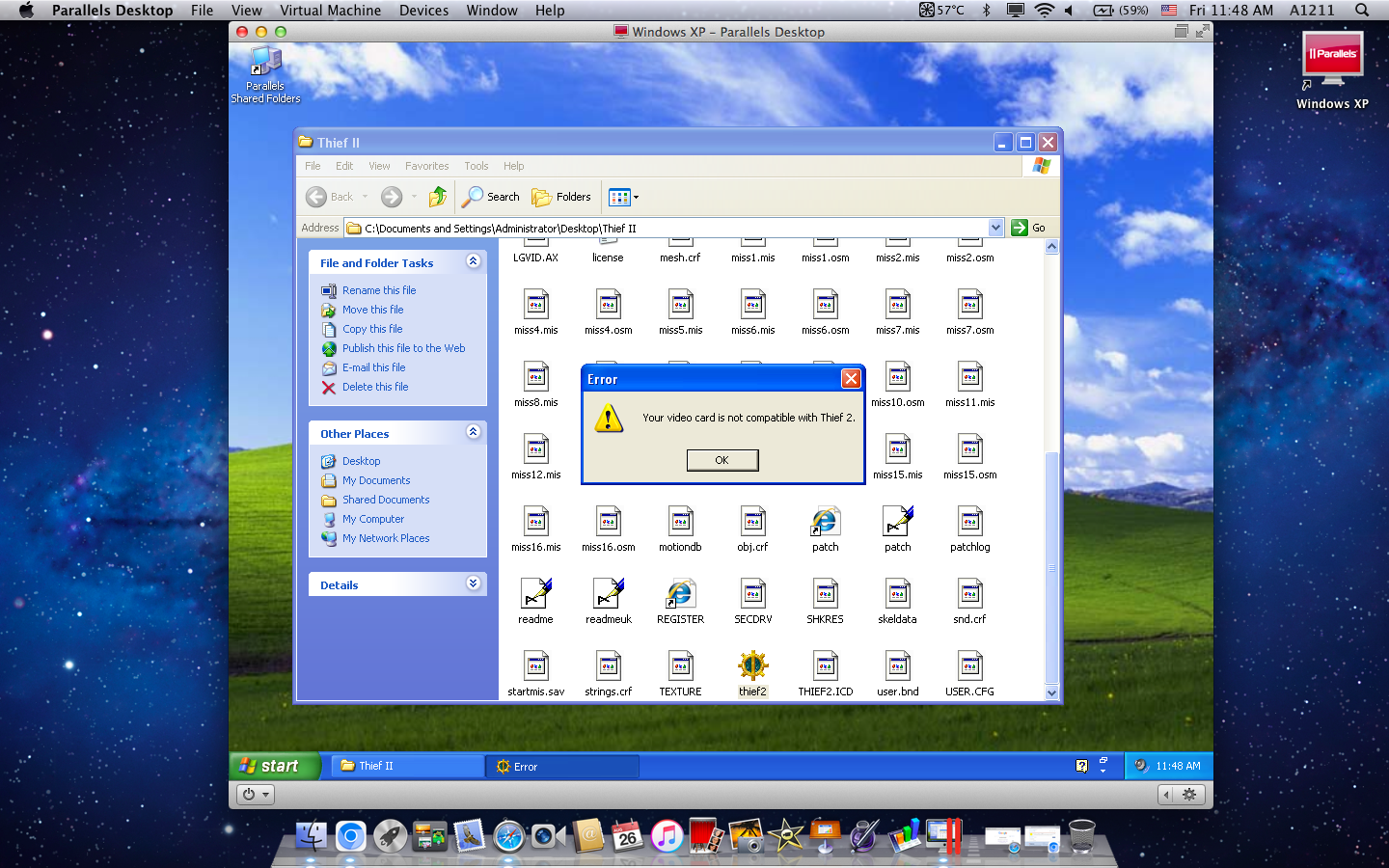Open the Apple menu

(26, 10)
